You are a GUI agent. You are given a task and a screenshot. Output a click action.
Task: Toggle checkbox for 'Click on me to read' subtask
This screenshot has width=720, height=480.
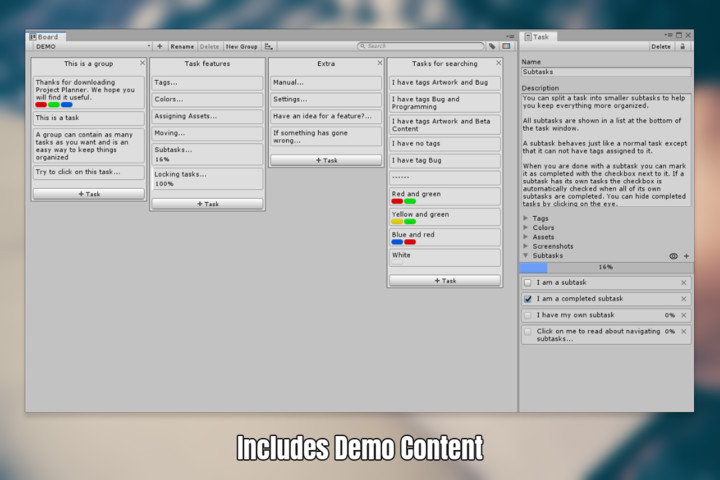528,332
